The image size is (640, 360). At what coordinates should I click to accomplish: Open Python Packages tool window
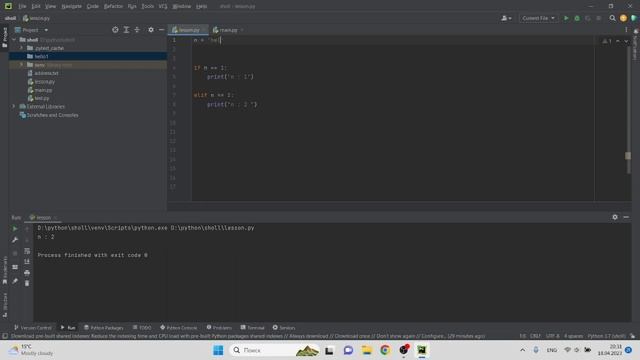(104, 328)
